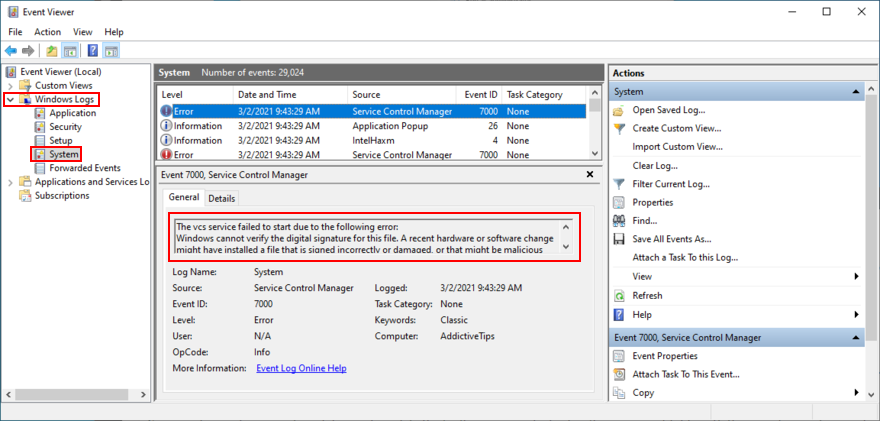This screenshot has height=421, width=880.
Task: Click the blue Help toolbar icon
Action: click(92, 50)
